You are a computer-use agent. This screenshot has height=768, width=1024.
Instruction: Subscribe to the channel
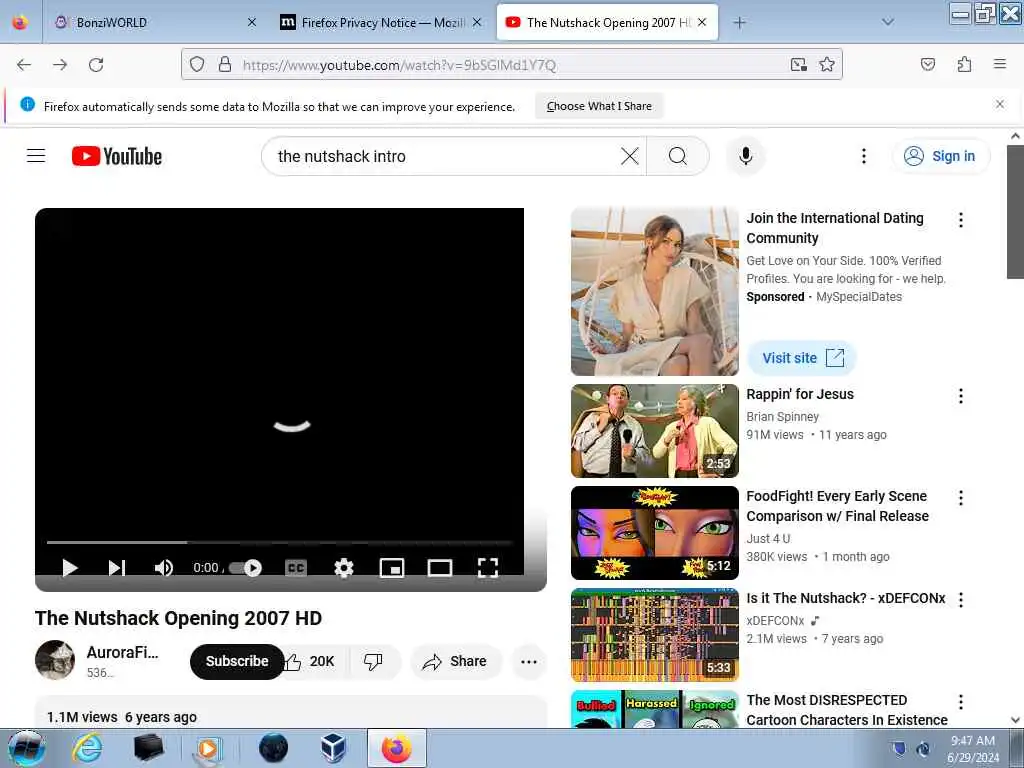point(237,662)
